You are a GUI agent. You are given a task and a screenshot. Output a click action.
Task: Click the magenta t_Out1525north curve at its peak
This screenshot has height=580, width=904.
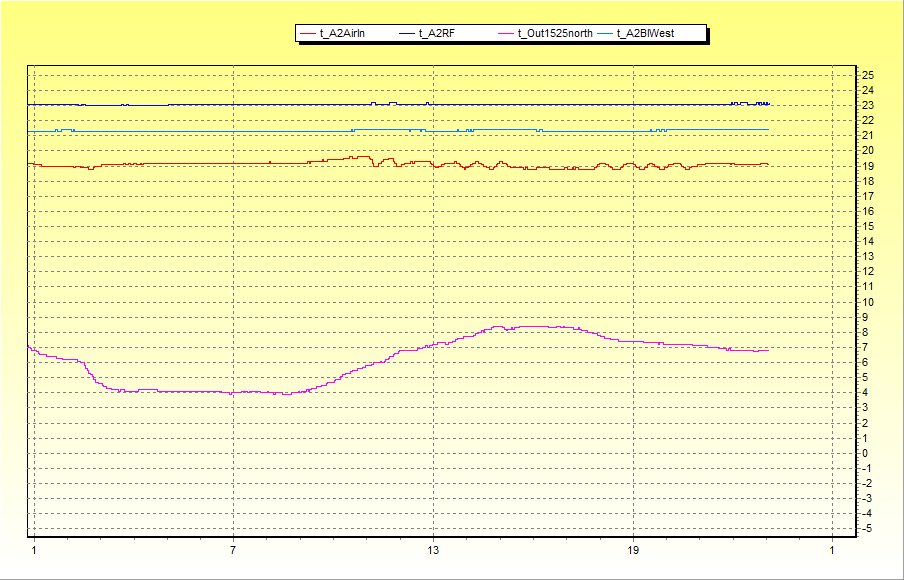click(x=530, y=326)
